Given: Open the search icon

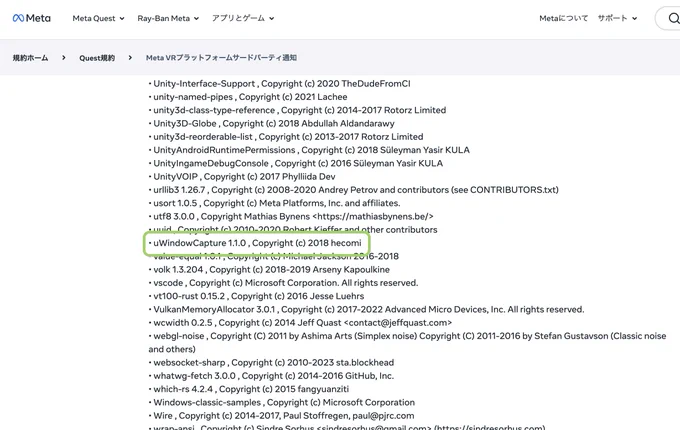Looking at the screenshot, I should (x=673, y=18).
